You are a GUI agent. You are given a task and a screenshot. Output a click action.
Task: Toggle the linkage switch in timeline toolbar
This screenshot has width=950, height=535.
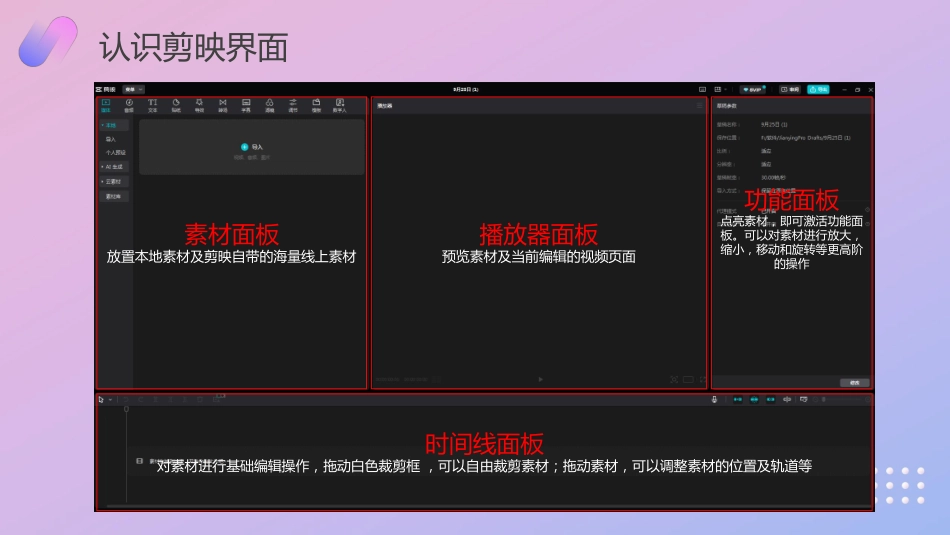point(771,399)
